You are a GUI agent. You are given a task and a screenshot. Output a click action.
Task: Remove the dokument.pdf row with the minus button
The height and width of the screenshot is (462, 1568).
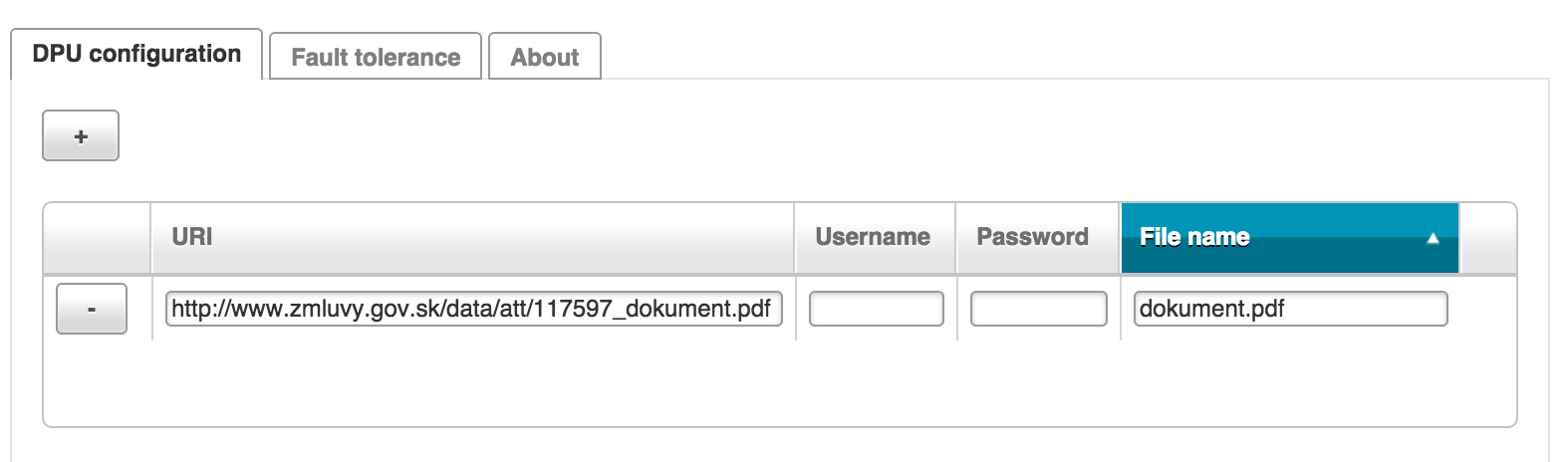[x=92, y=309]
